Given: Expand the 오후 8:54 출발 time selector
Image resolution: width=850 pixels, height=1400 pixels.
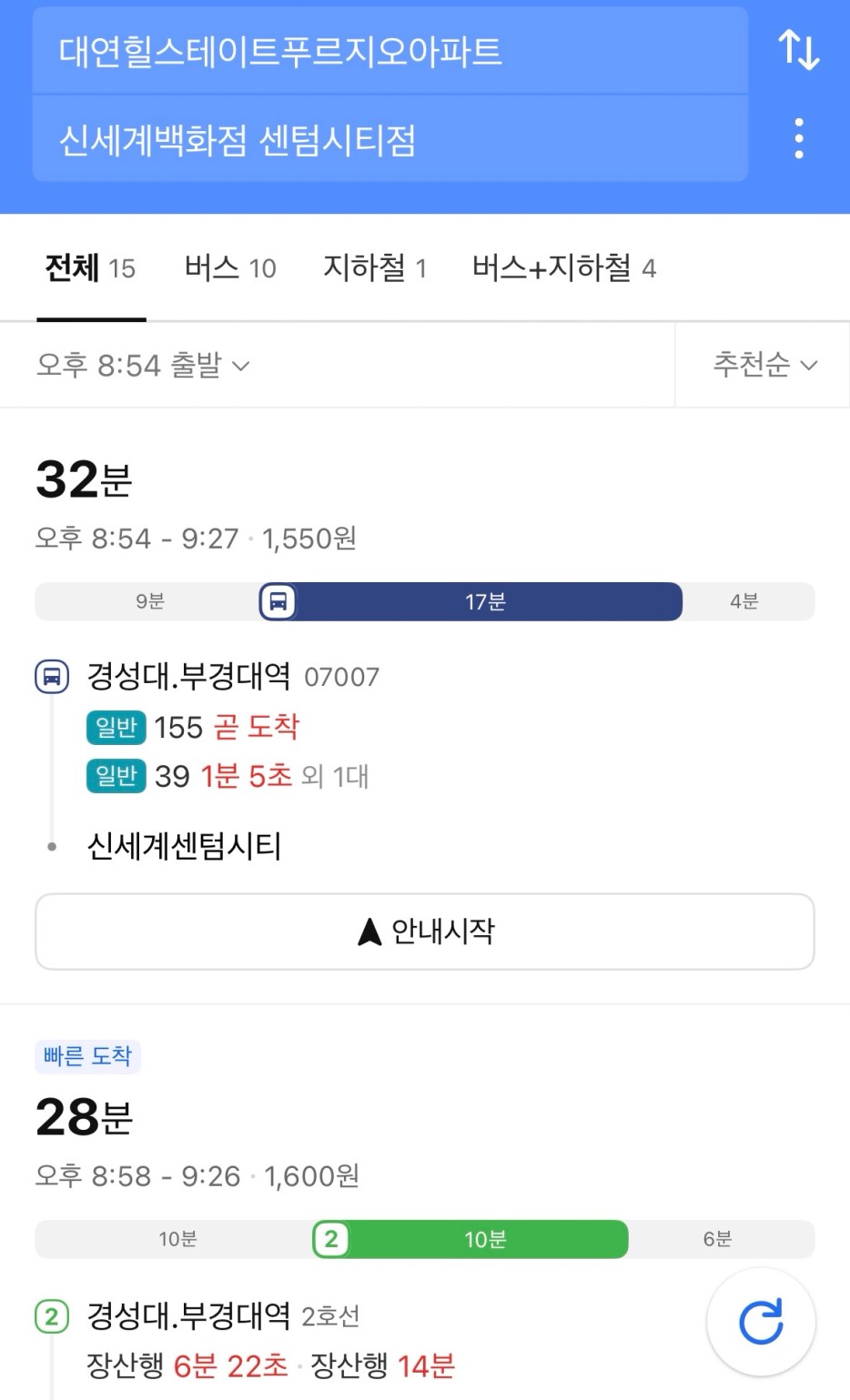Looking at the screenshot, I should coord(143,365).
